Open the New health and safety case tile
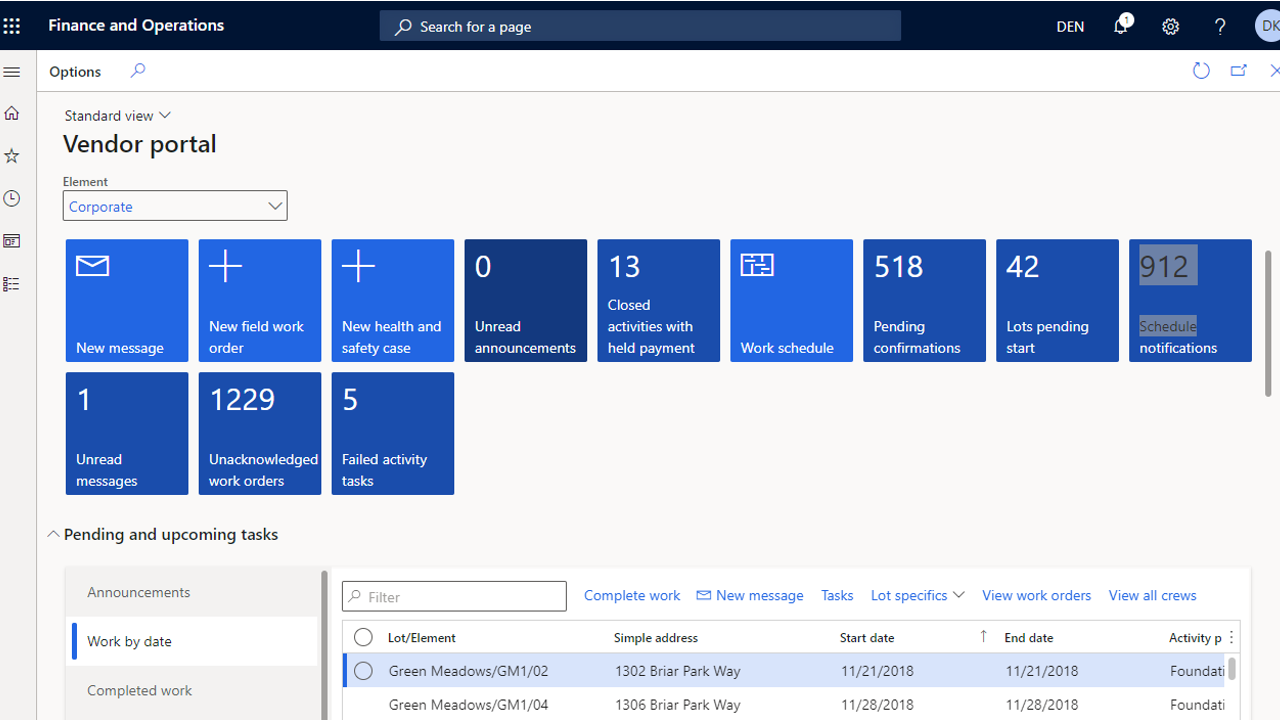Viewport: 1280px width, 720px height. coord(393,301)
